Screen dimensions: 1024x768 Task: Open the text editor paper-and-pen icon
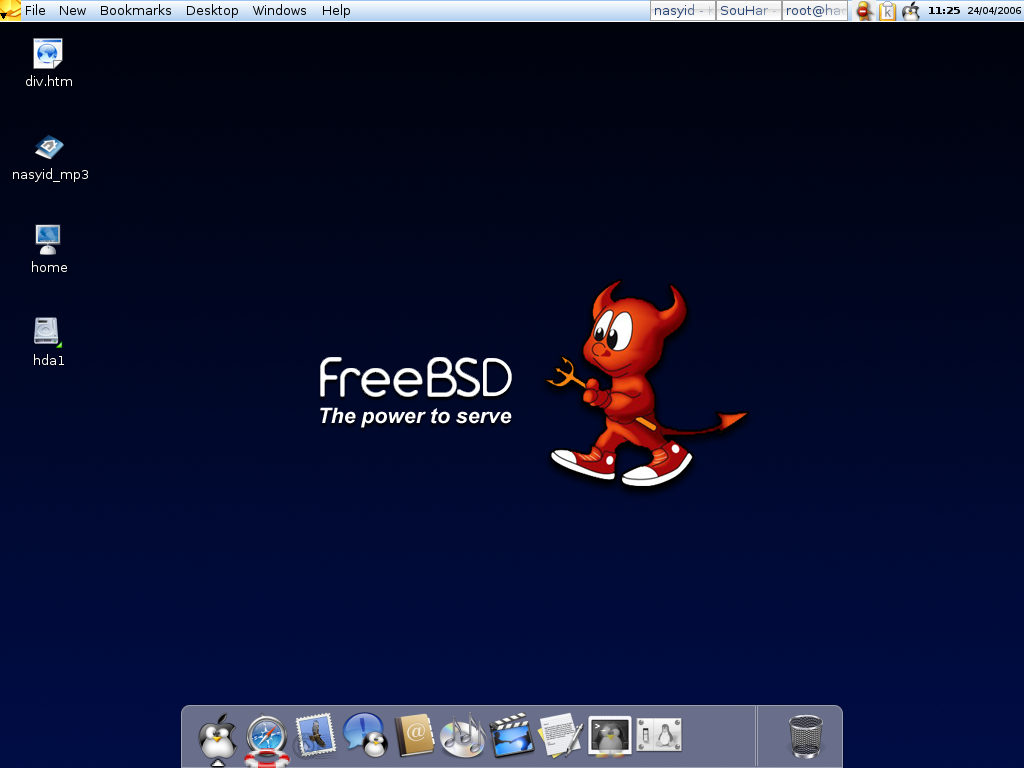tap(560, 736)
